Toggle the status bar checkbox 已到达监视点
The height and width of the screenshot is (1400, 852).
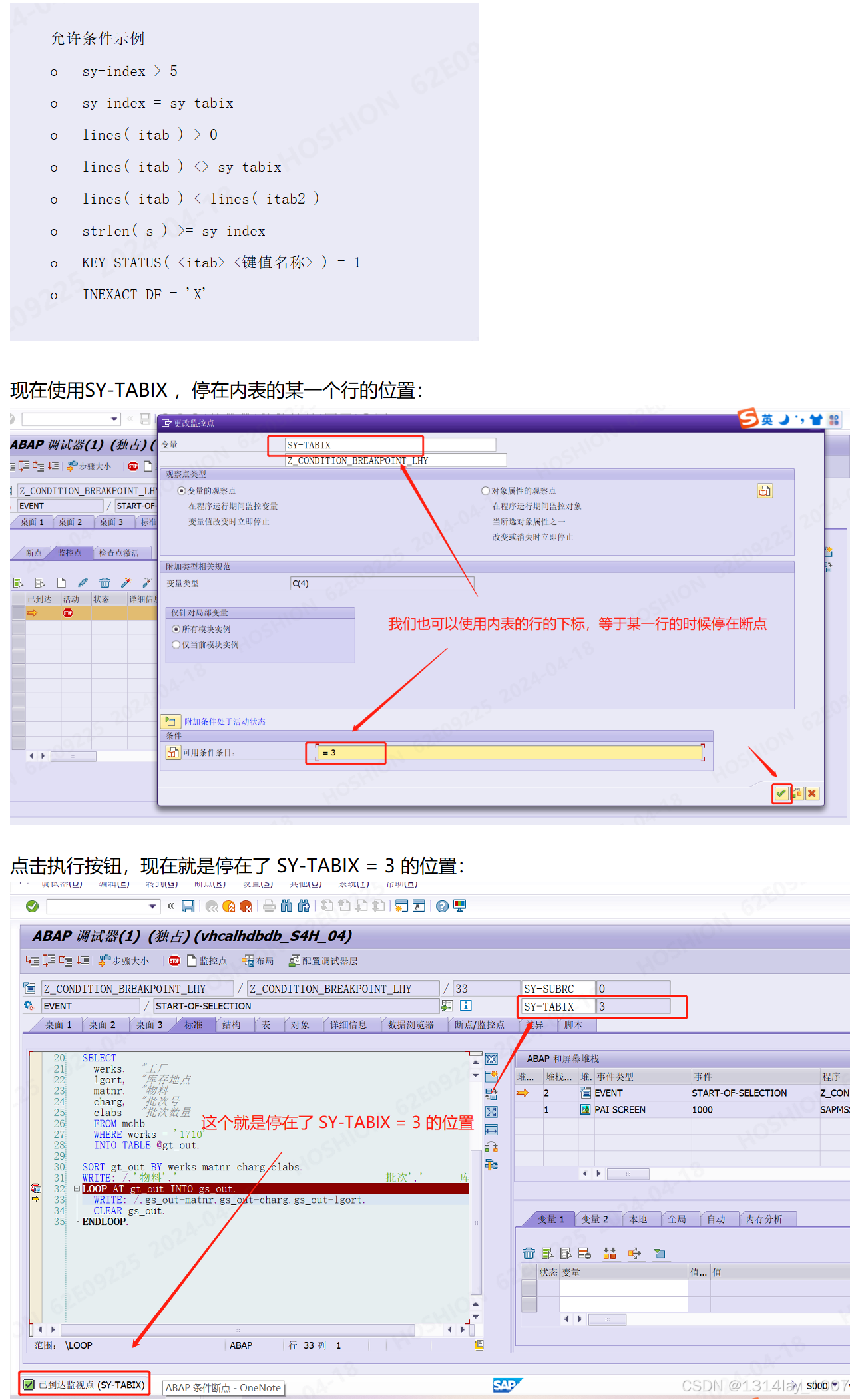pyautogui.click(x=29, y=1385)
